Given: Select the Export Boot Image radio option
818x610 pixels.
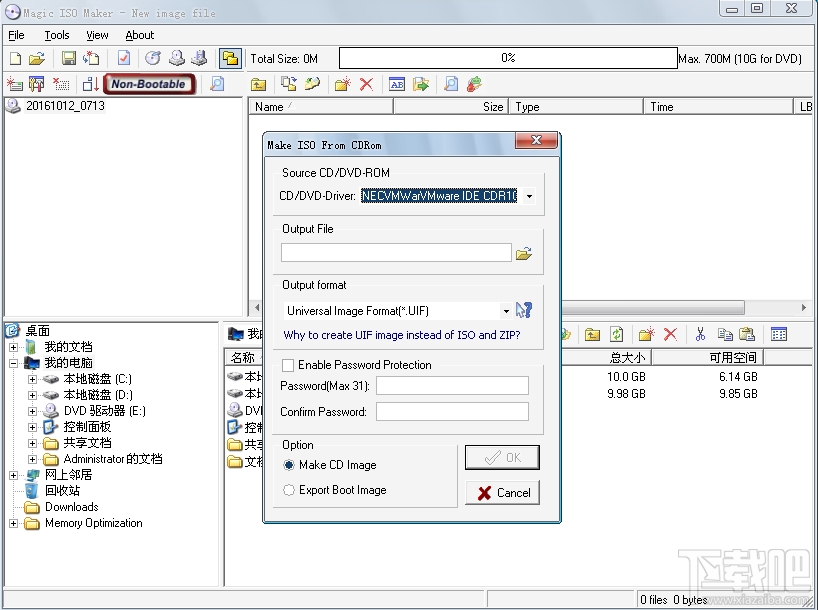Looking at the screenshot, I should coord(288,489).
